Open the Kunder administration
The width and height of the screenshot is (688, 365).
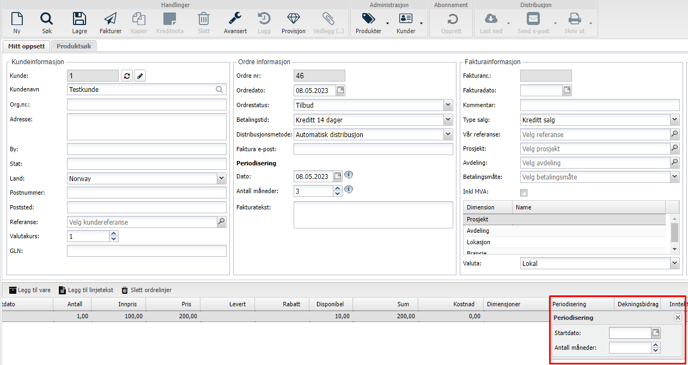405,22
